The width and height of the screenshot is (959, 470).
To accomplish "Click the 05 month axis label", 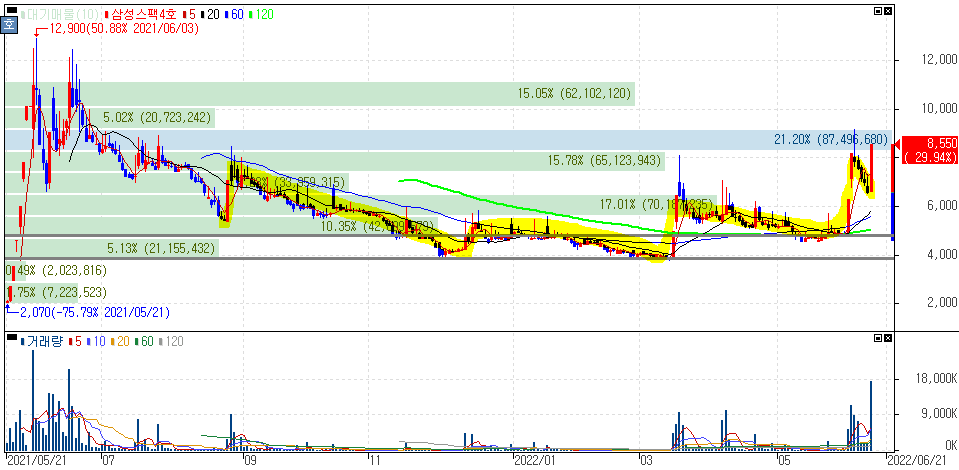I will click(x=784, y=459).
